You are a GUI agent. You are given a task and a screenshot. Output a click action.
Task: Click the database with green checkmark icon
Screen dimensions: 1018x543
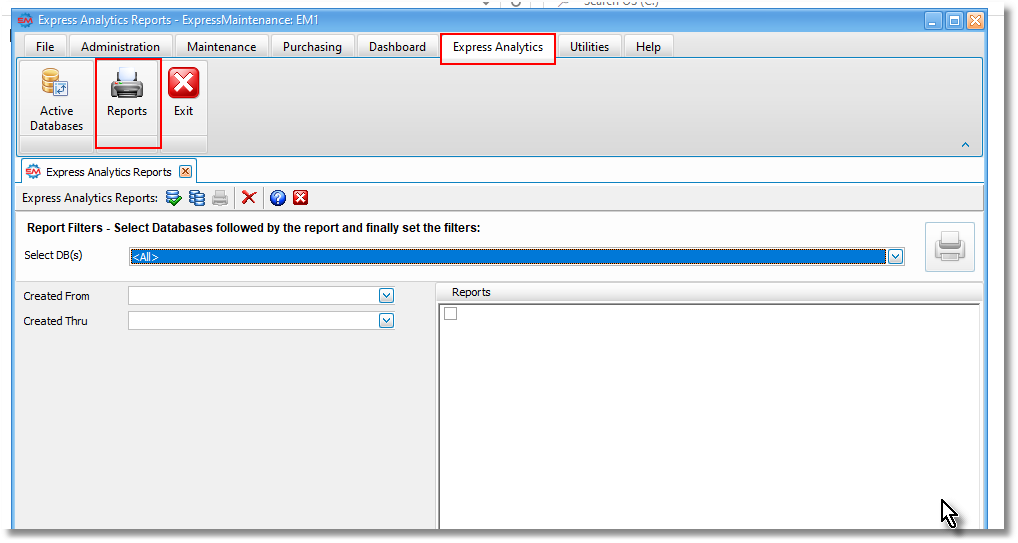173,198
